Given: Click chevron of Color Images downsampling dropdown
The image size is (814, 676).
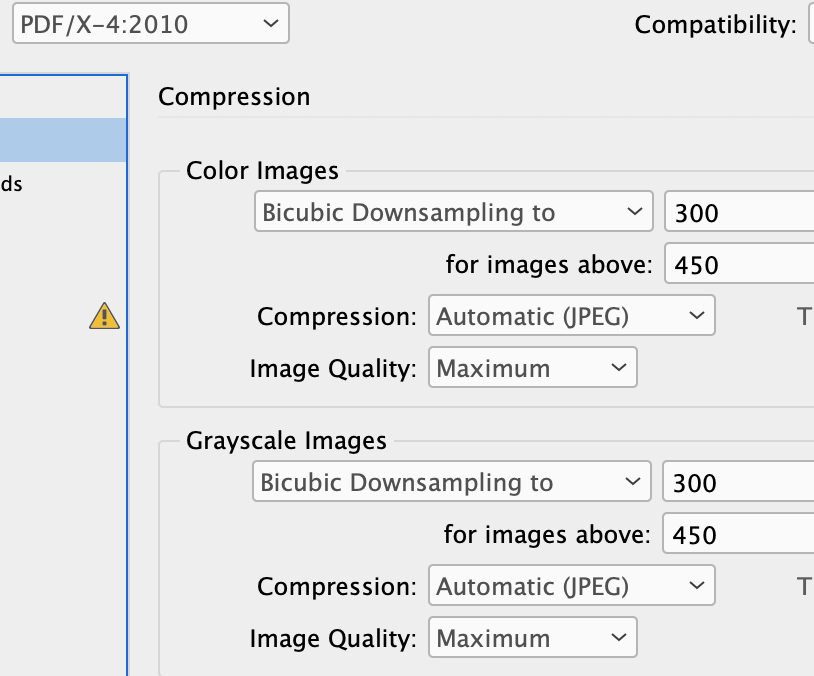Looking at the screenshot, I should [x=634, y=211].
